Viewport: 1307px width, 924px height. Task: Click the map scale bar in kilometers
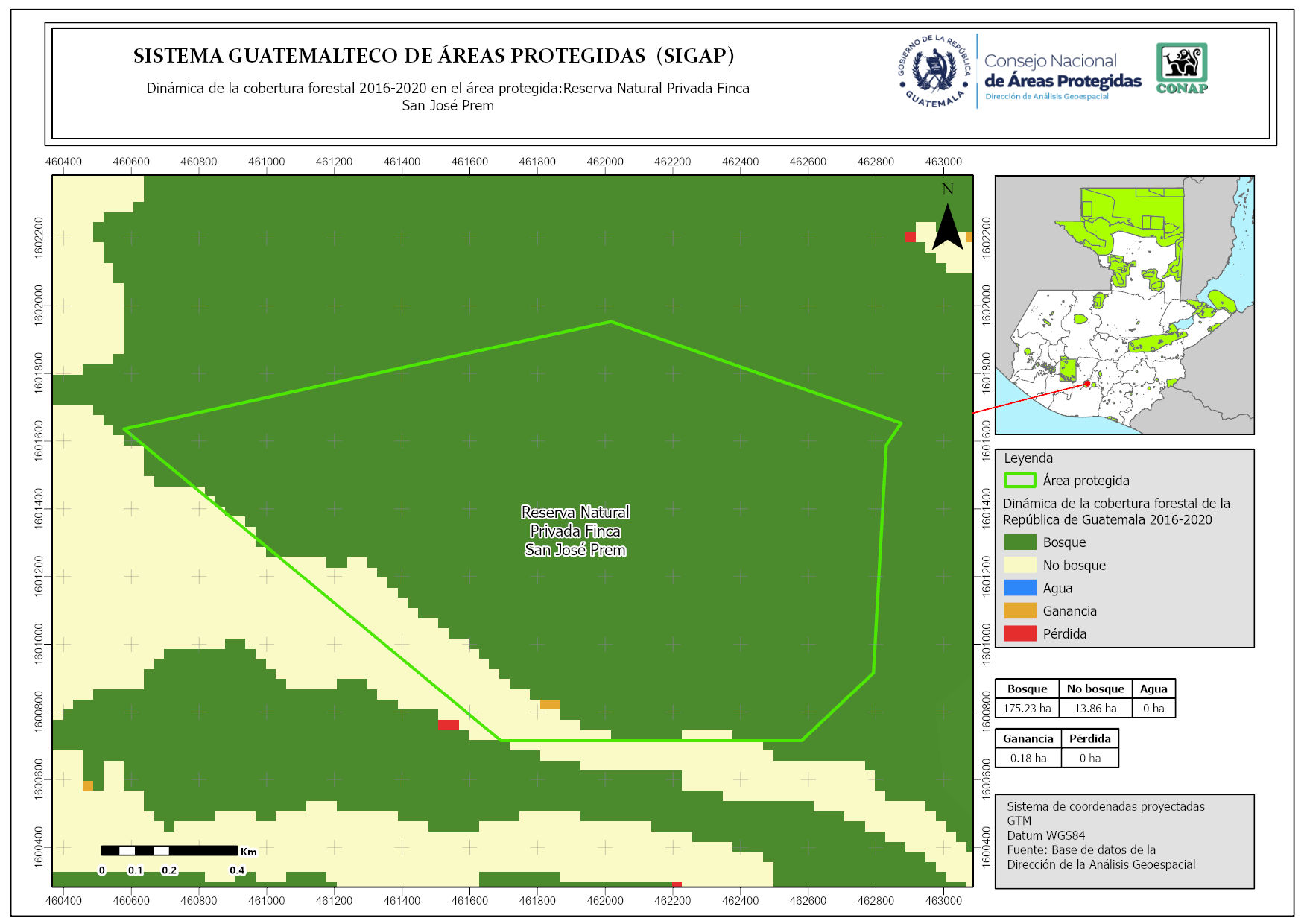(x=170, y=851)
